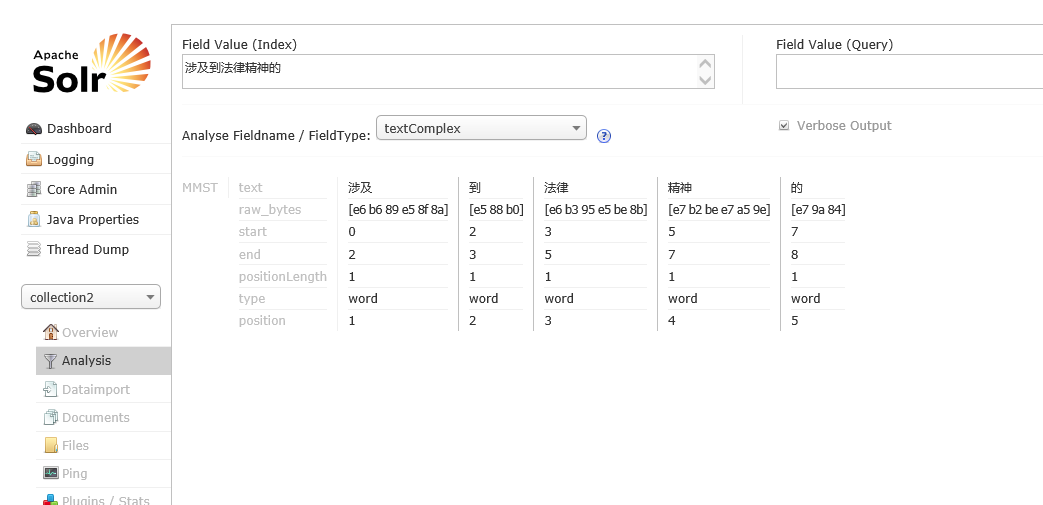The width and height of the screenshot is (1043, 505).
Task: Click the Index field scroll down arrow
Action: tap(705, 80)
